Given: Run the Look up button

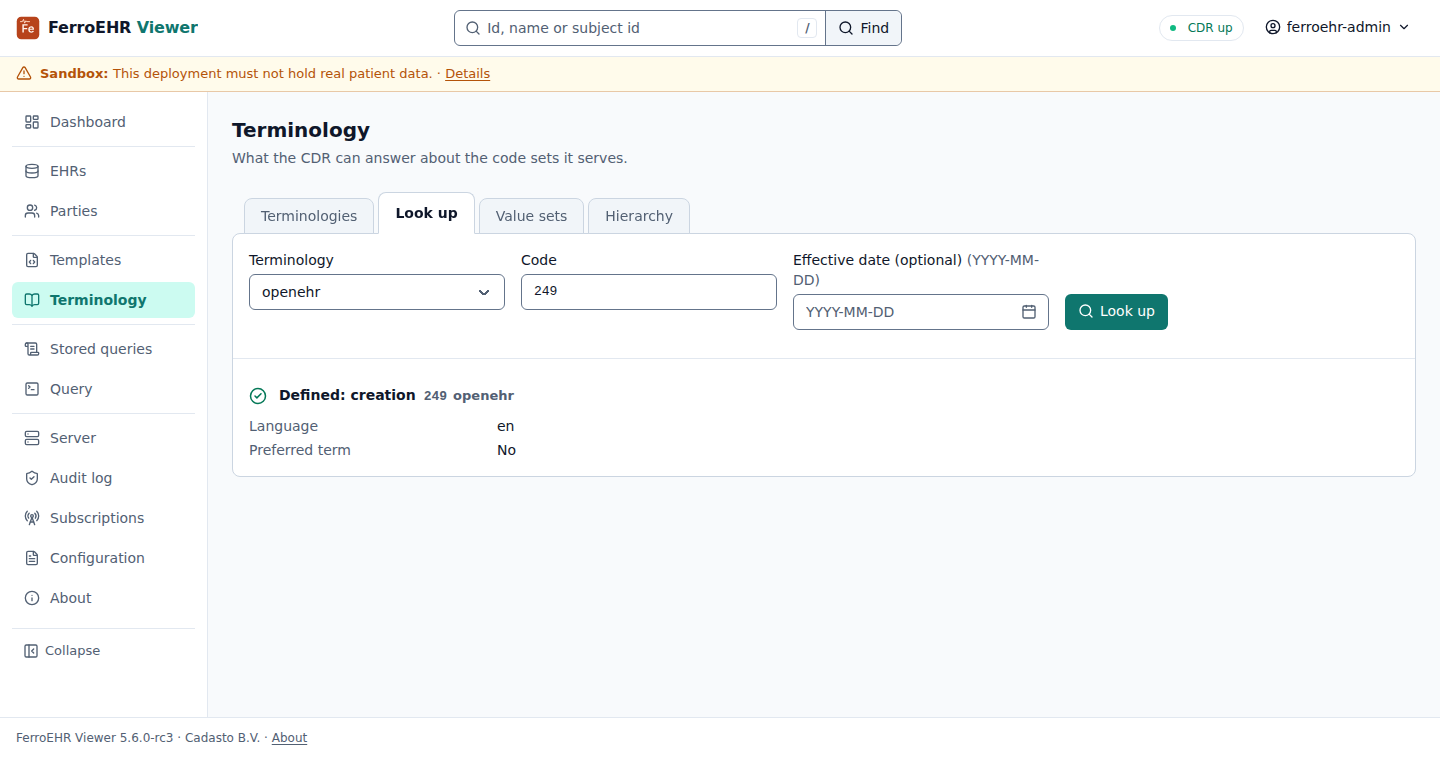Looking at the screenshot, I should pyautogui.click(x=1116, y=311).
